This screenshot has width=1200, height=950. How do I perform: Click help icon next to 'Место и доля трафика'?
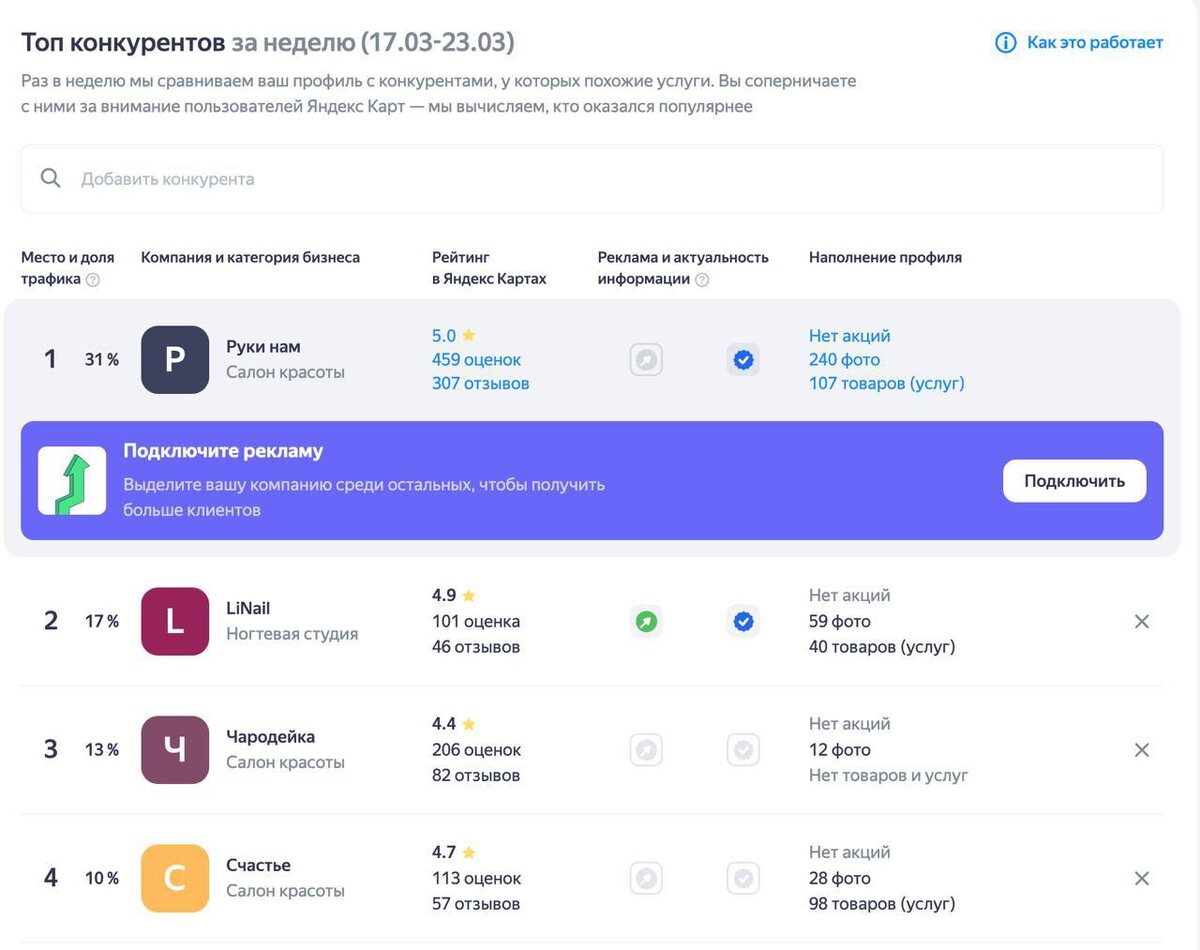93,280
